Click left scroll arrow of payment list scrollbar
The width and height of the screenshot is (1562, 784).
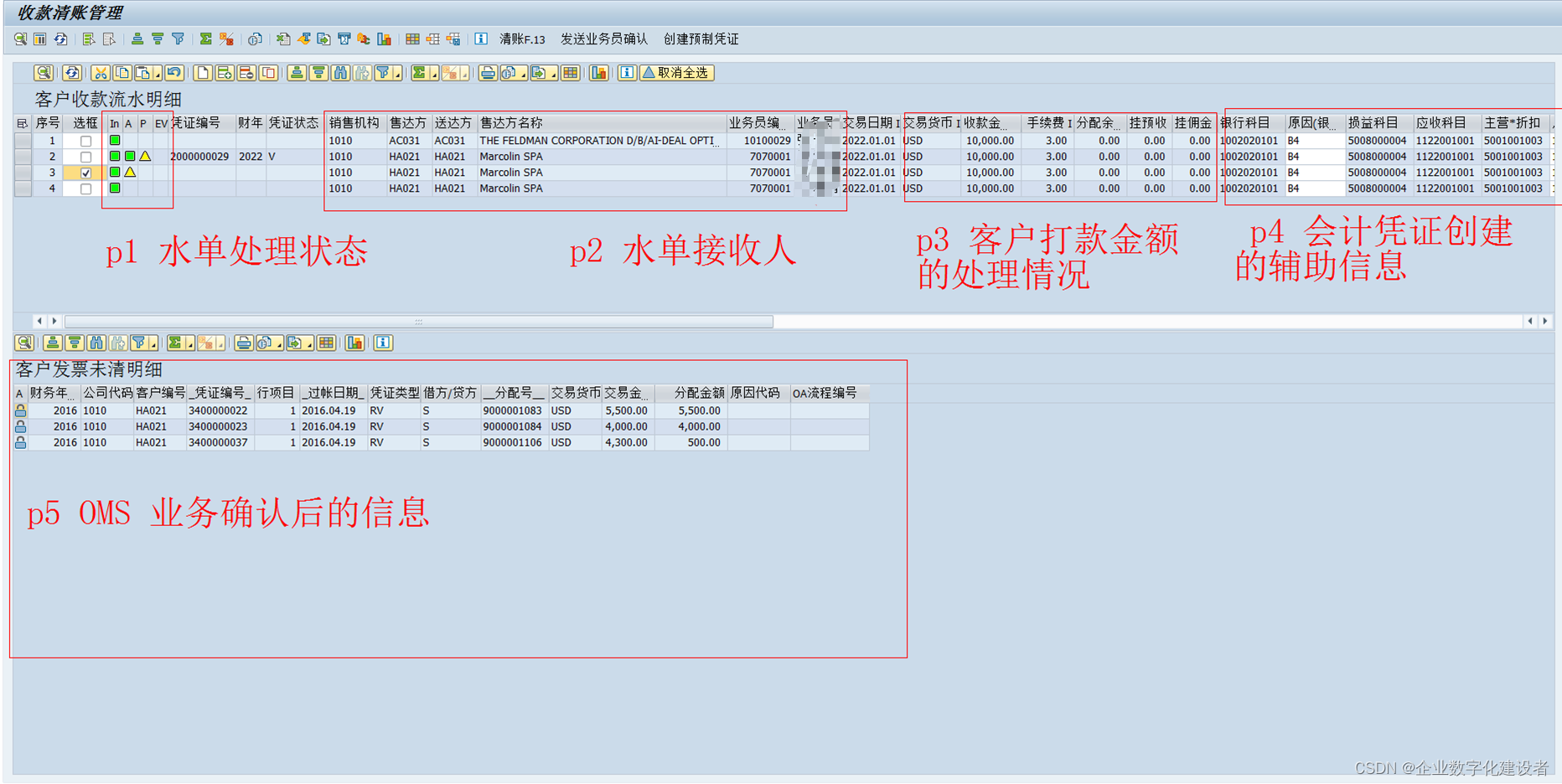coord(39,322)
